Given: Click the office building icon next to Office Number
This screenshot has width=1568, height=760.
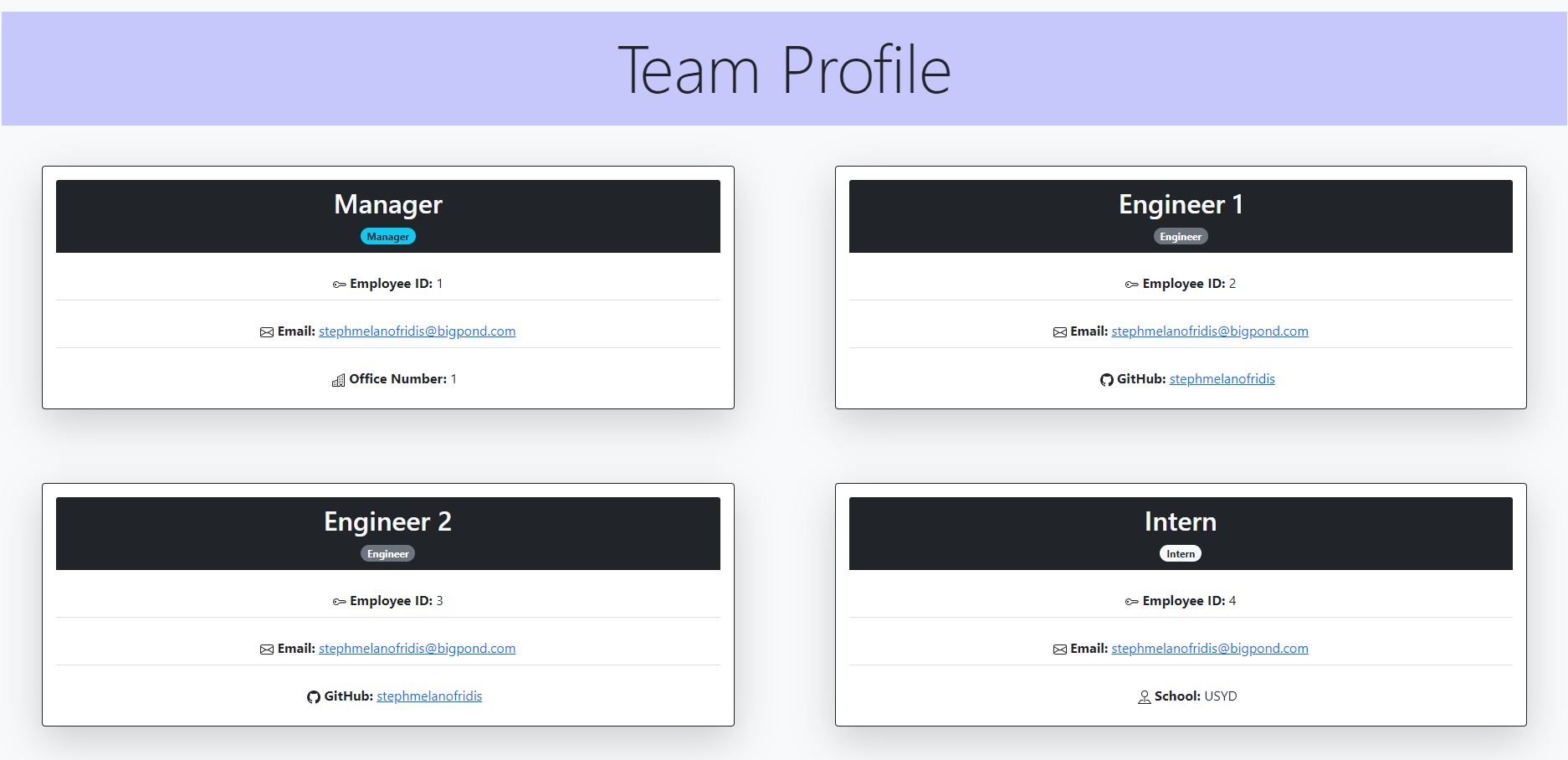Looking at the screenshot, I should coord(338,379).
